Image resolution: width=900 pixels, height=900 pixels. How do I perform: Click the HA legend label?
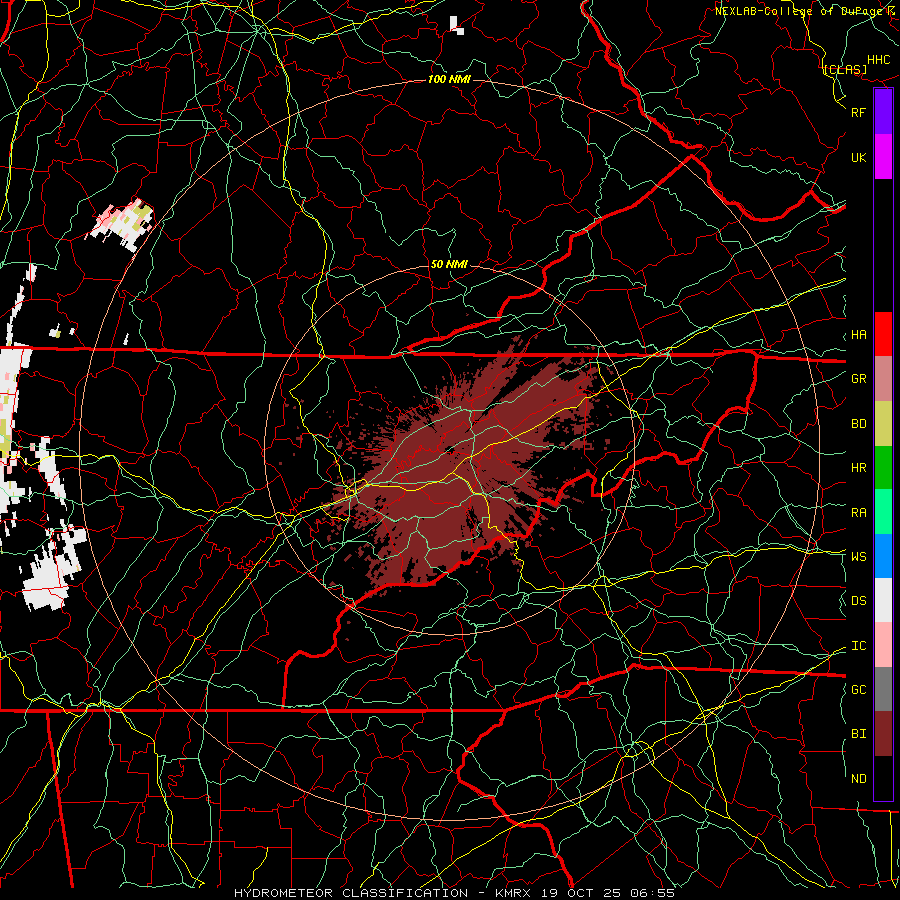click(859, 335)
